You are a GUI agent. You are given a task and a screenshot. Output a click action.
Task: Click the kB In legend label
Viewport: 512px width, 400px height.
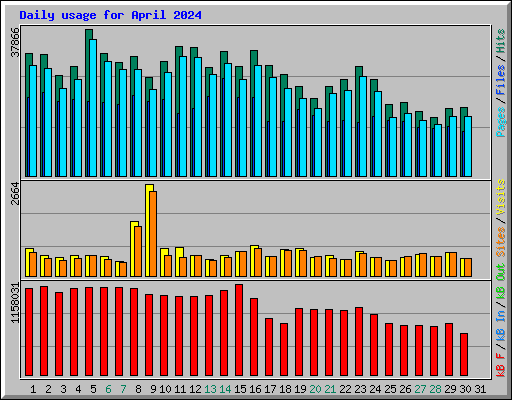[501, 325]
